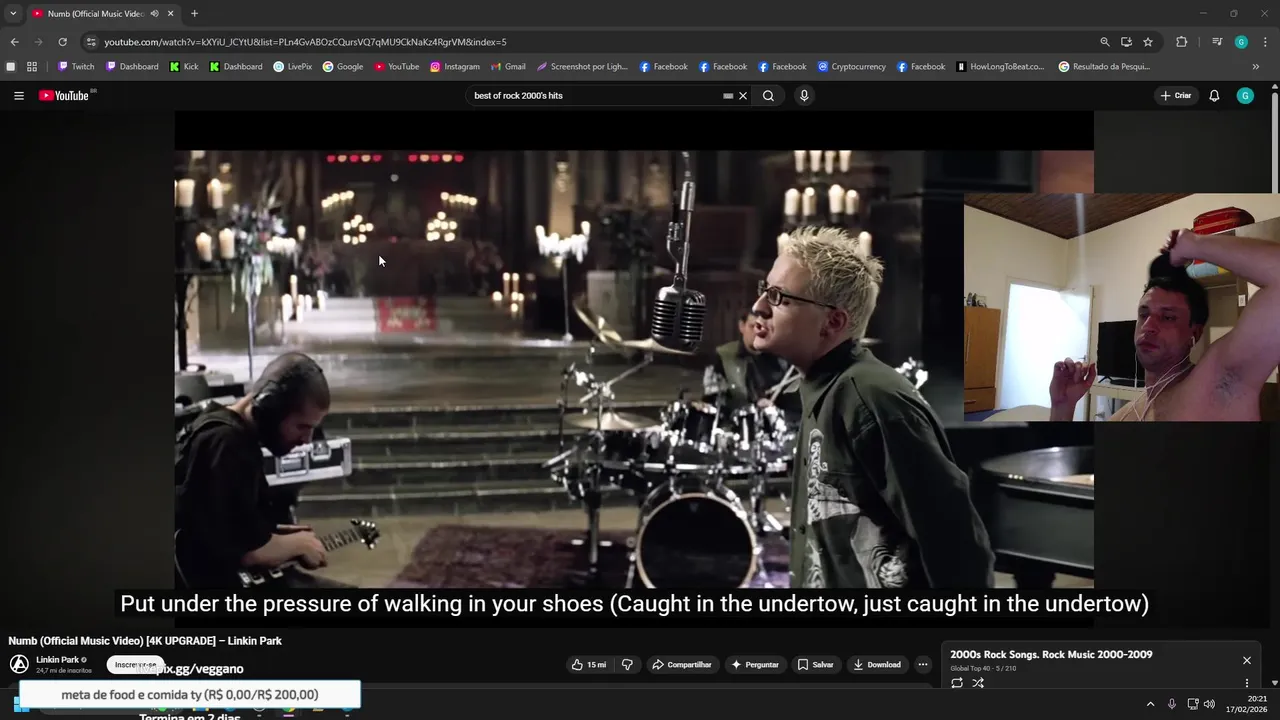The height and width of the screenshot is (720, 1280).
Task: Toggle playlist shuffle
Action: [x=978, y=683]
